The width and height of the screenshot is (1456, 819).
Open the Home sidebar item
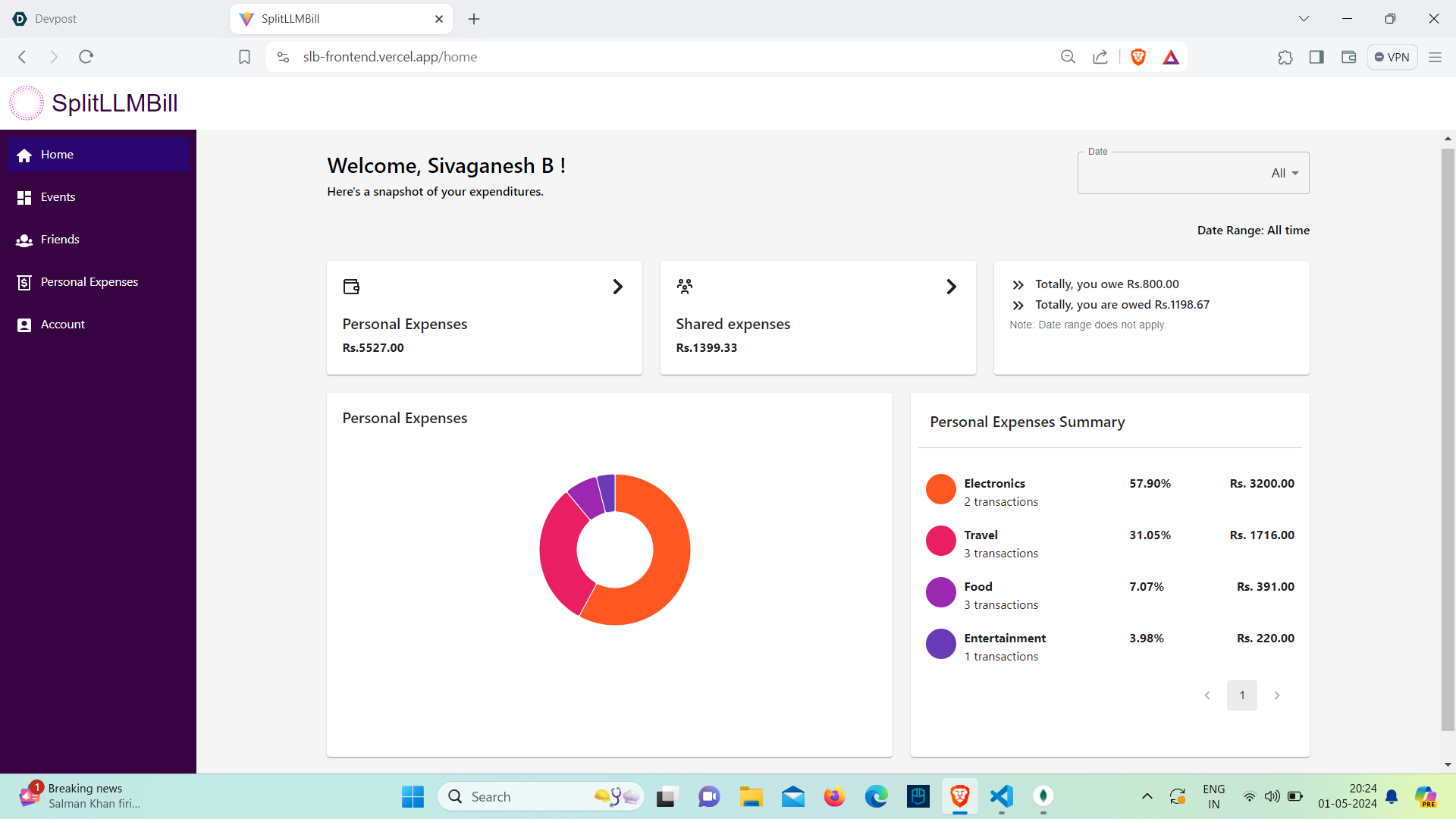click(57, 155)
